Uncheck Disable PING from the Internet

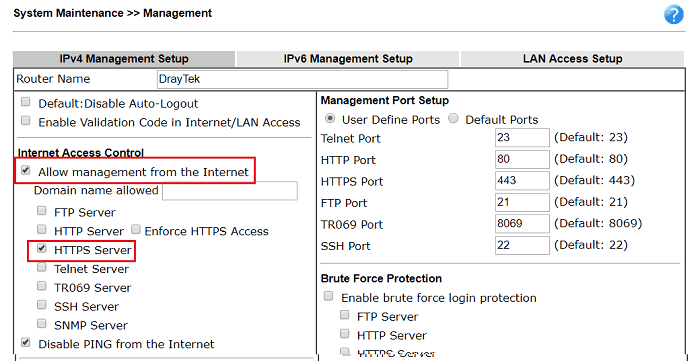26,343
